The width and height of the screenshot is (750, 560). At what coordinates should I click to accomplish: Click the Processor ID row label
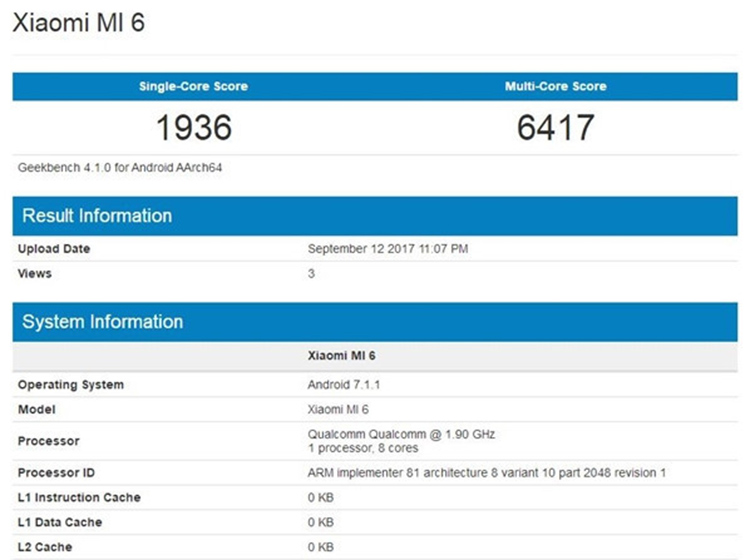click(56, 472)
